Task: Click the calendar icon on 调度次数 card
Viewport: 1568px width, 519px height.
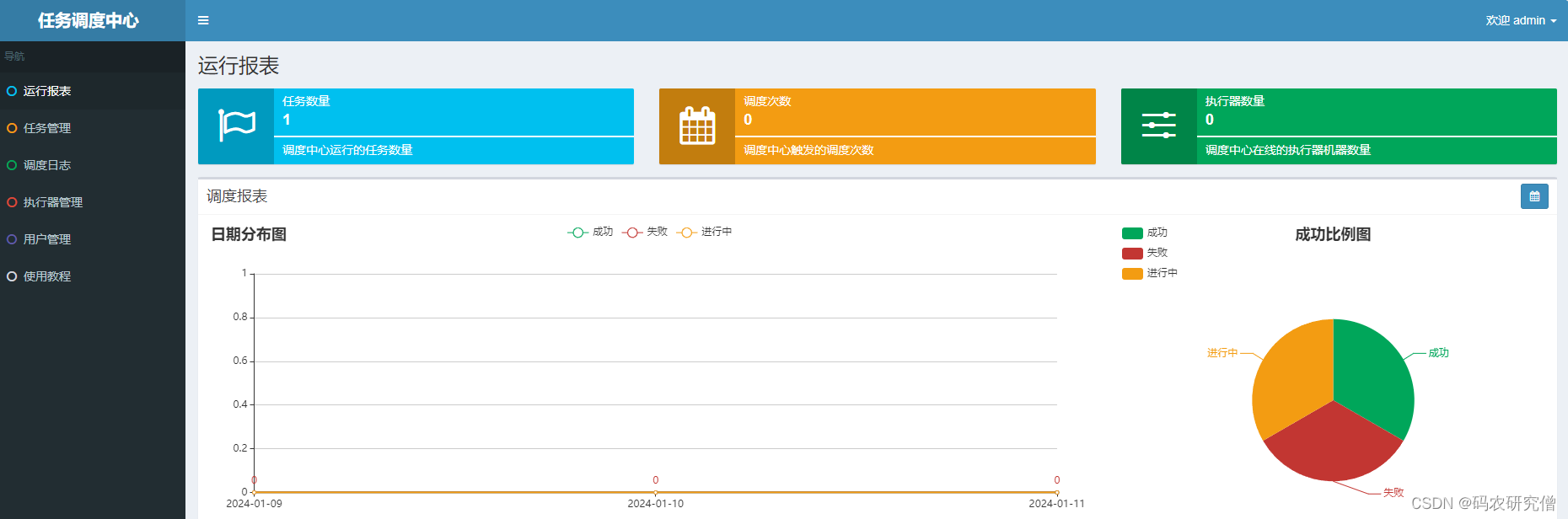Action: 697,126
